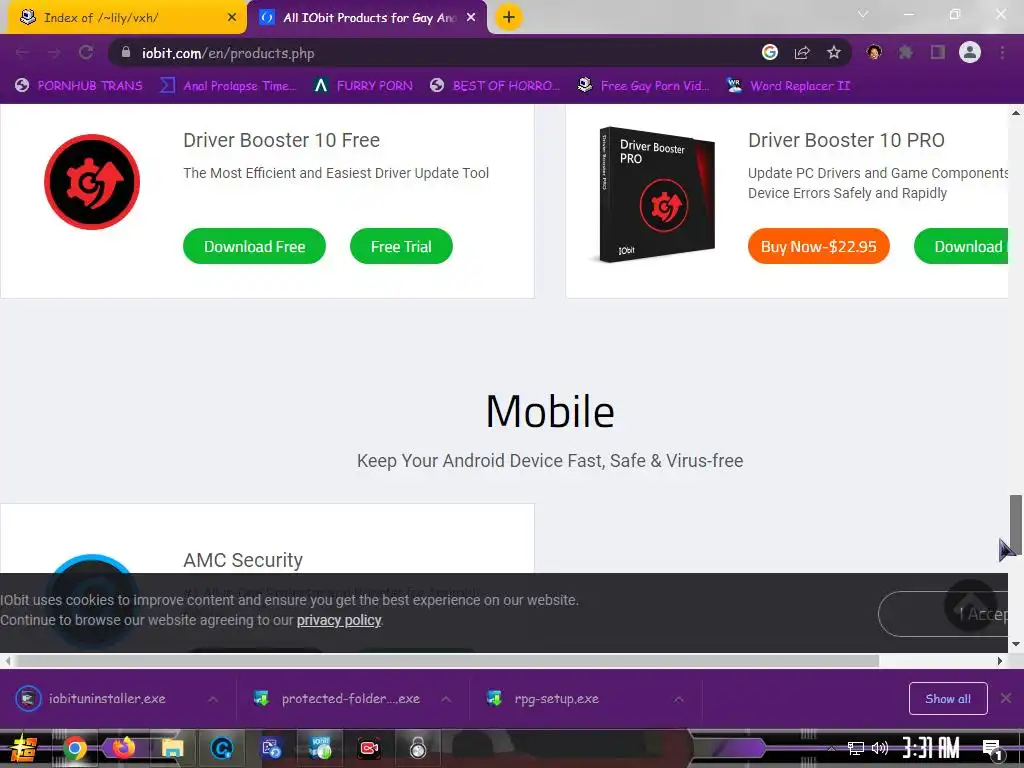1024x768 pixels.
Task: Bookmark this page with the star icon
Action: [834, 53]
